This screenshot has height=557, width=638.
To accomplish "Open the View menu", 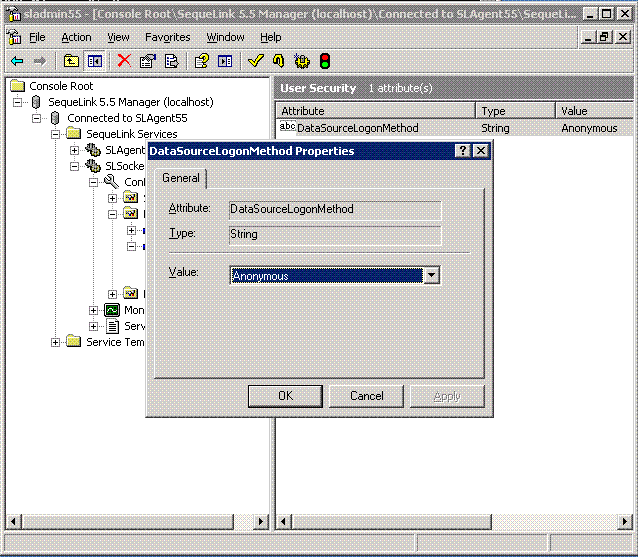I will point(118,37).
